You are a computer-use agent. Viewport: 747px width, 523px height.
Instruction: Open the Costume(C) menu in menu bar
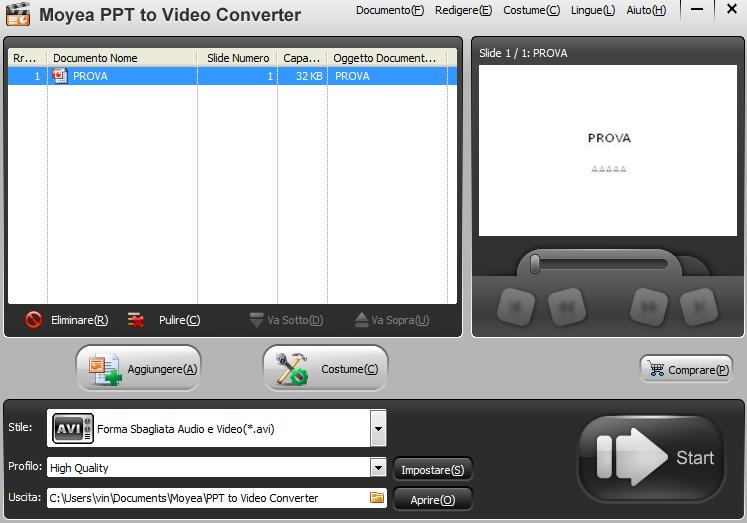coord(531,10)
